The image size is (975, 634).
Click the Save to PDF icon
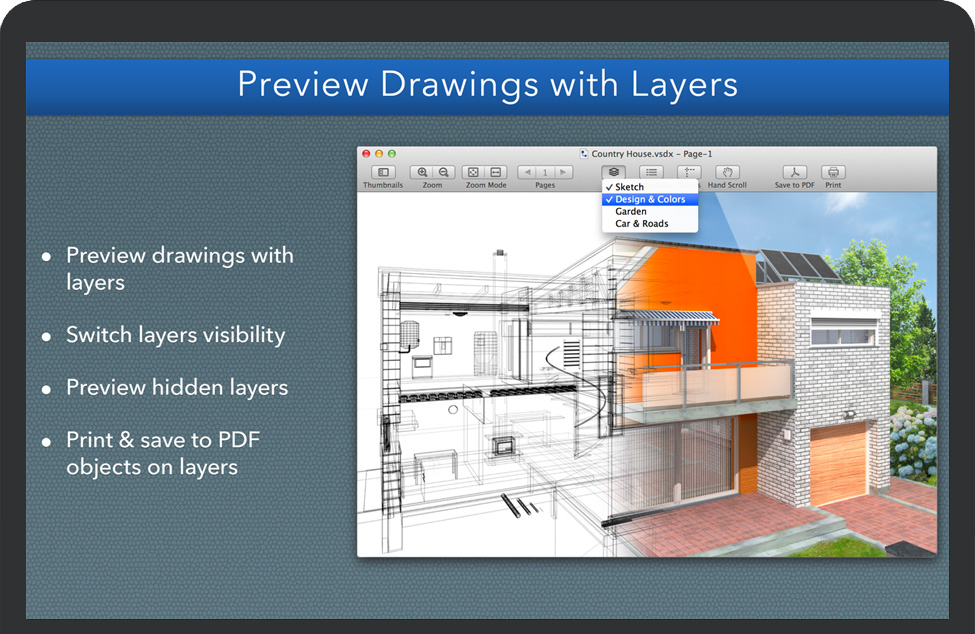pyautogui.click(x=794, y=173)
